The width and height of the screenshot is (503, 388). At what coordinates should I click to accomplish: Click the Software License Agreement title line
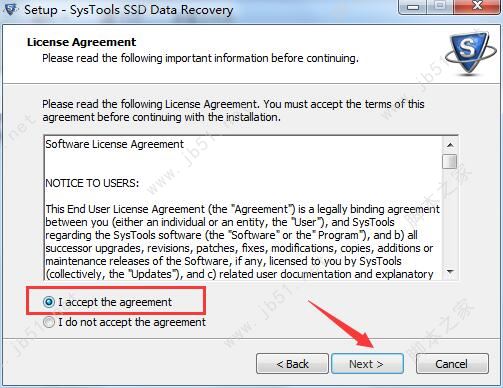click(114, 144)
